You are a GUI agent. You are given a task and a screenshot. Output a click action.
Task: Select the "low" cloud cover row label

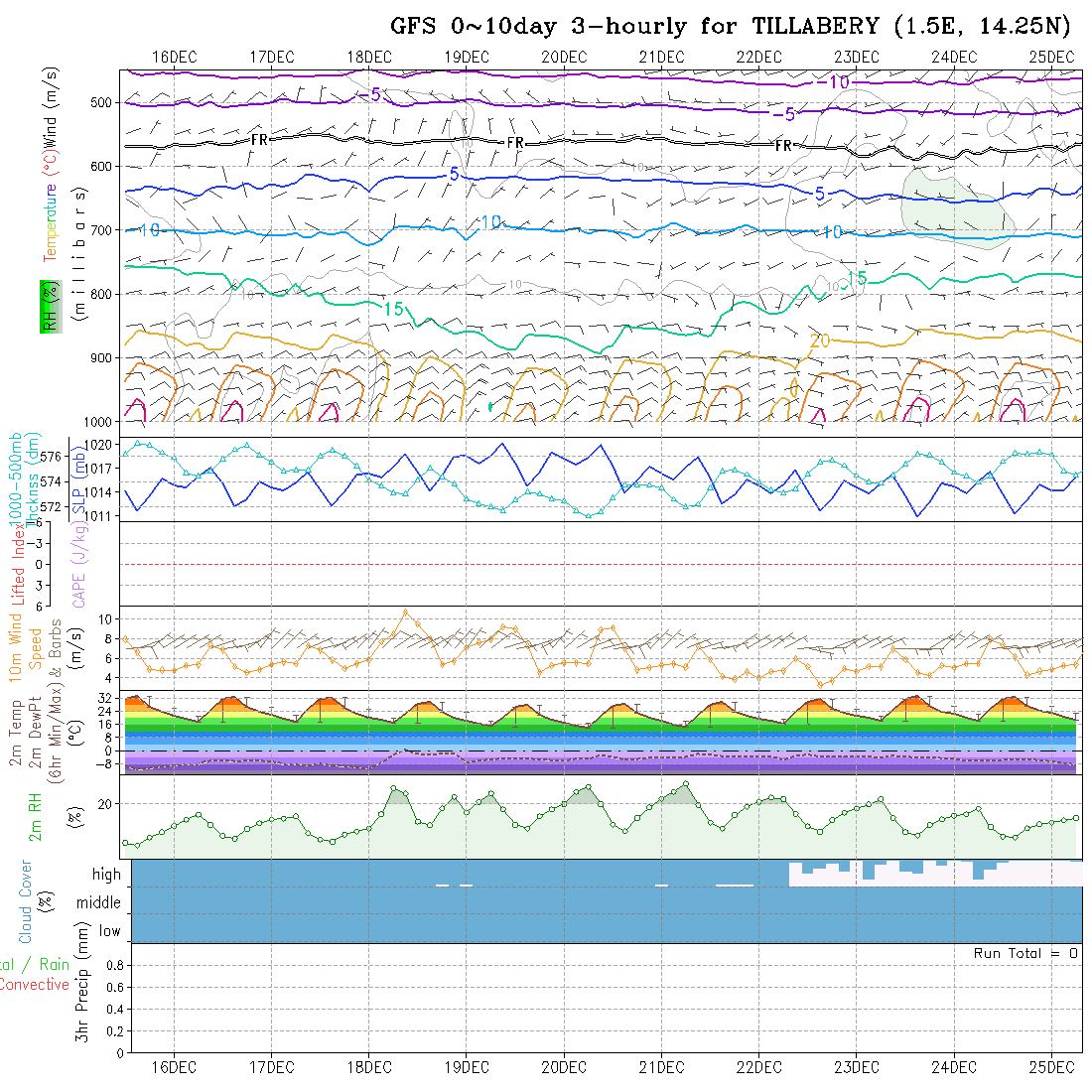109,931
